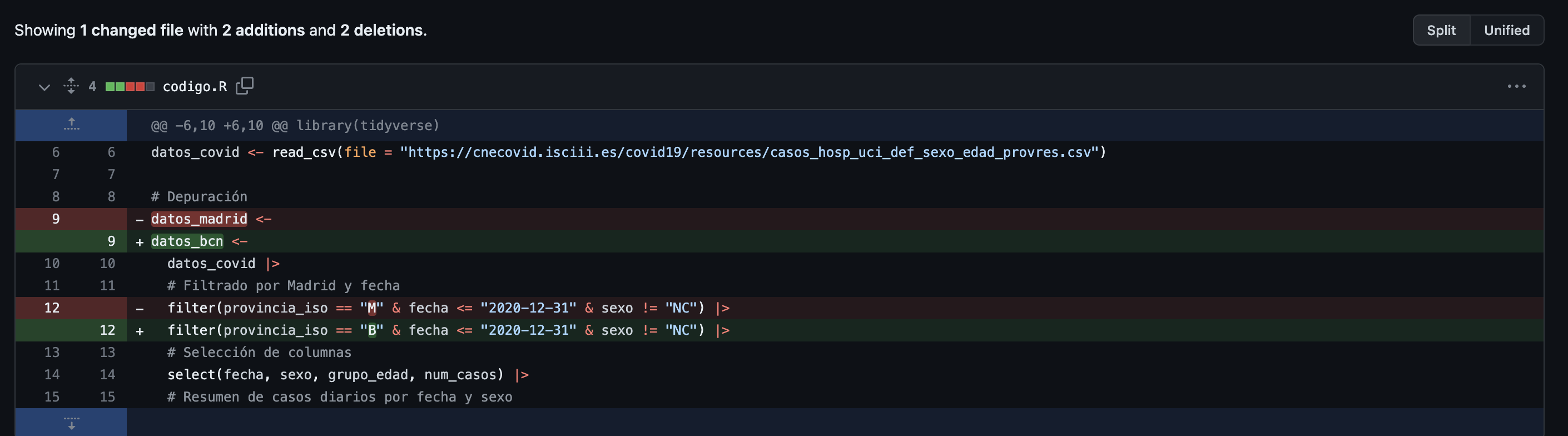The image size is (1568, 436).
Task: Copy the codigo.R file path
Action: click(x=245, y=86)
